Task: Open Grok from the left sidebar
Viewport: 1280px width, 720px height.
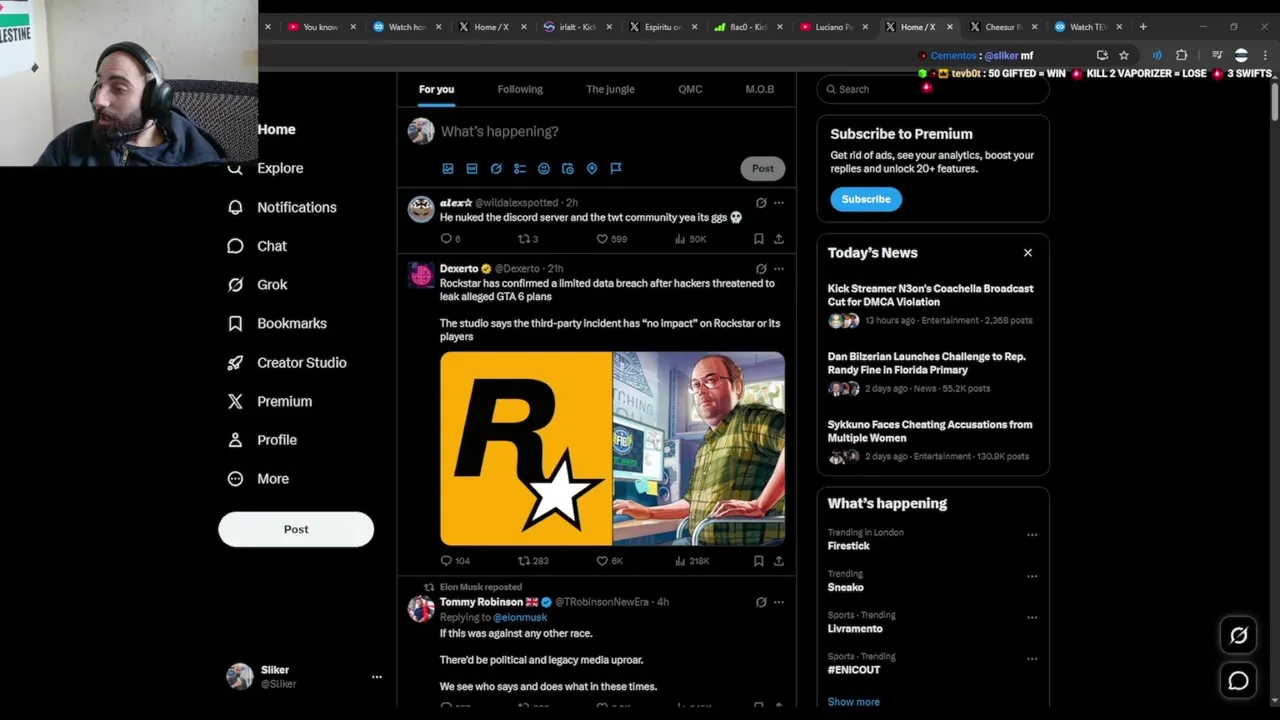Action: coord(257,285)
